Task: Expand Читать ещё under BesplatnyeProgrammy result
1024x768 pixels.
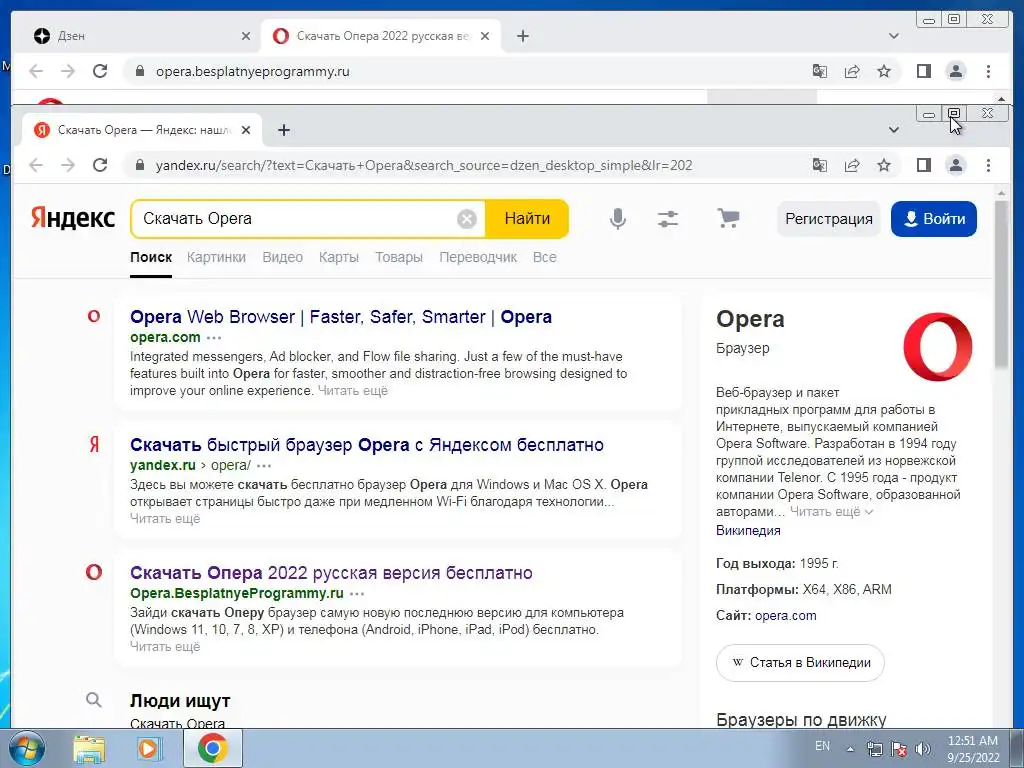Action: tap(165, 647)
